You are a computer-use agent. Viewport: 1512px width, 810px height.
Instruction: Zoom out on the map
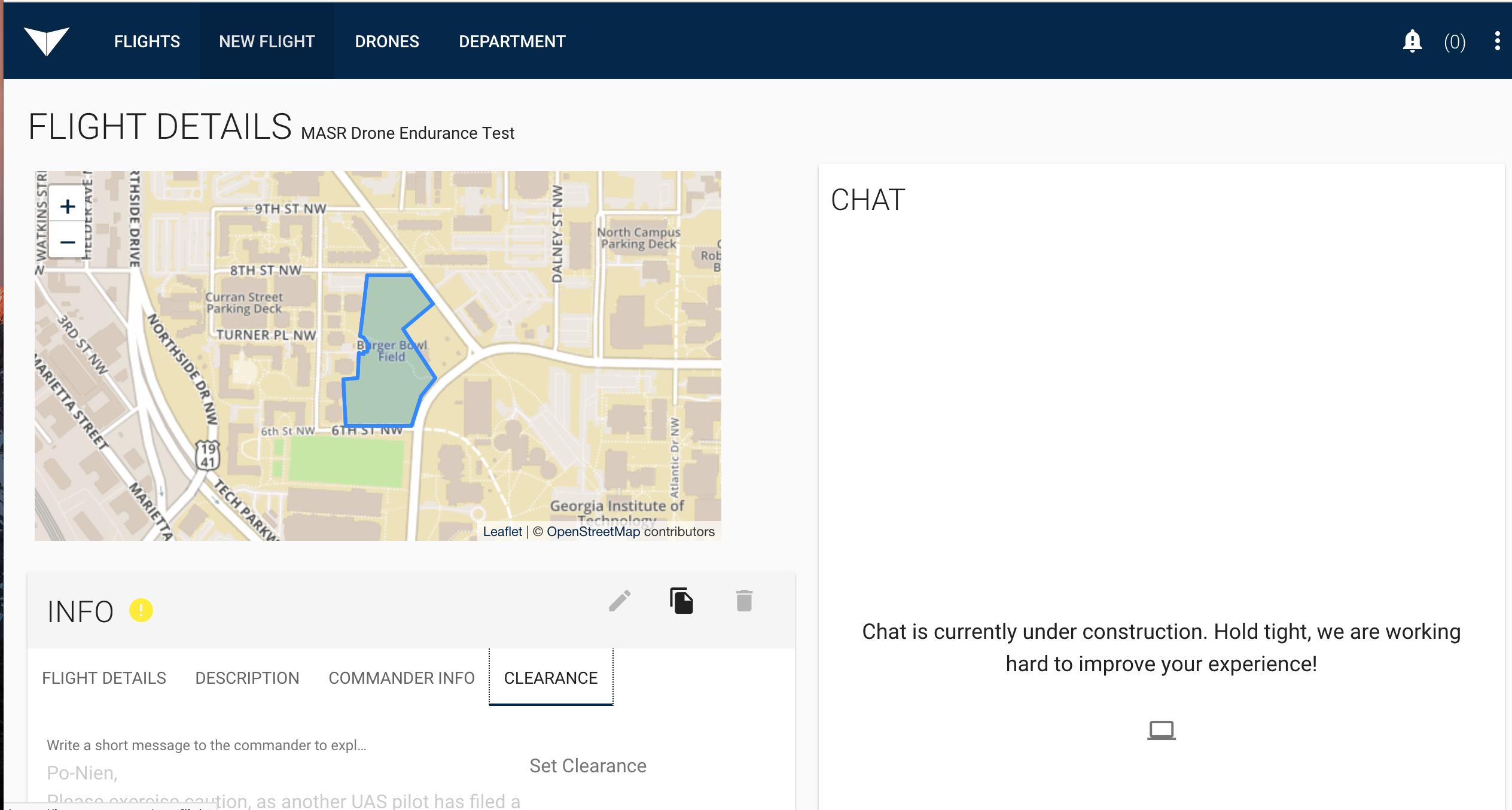(x=68, y=242)
